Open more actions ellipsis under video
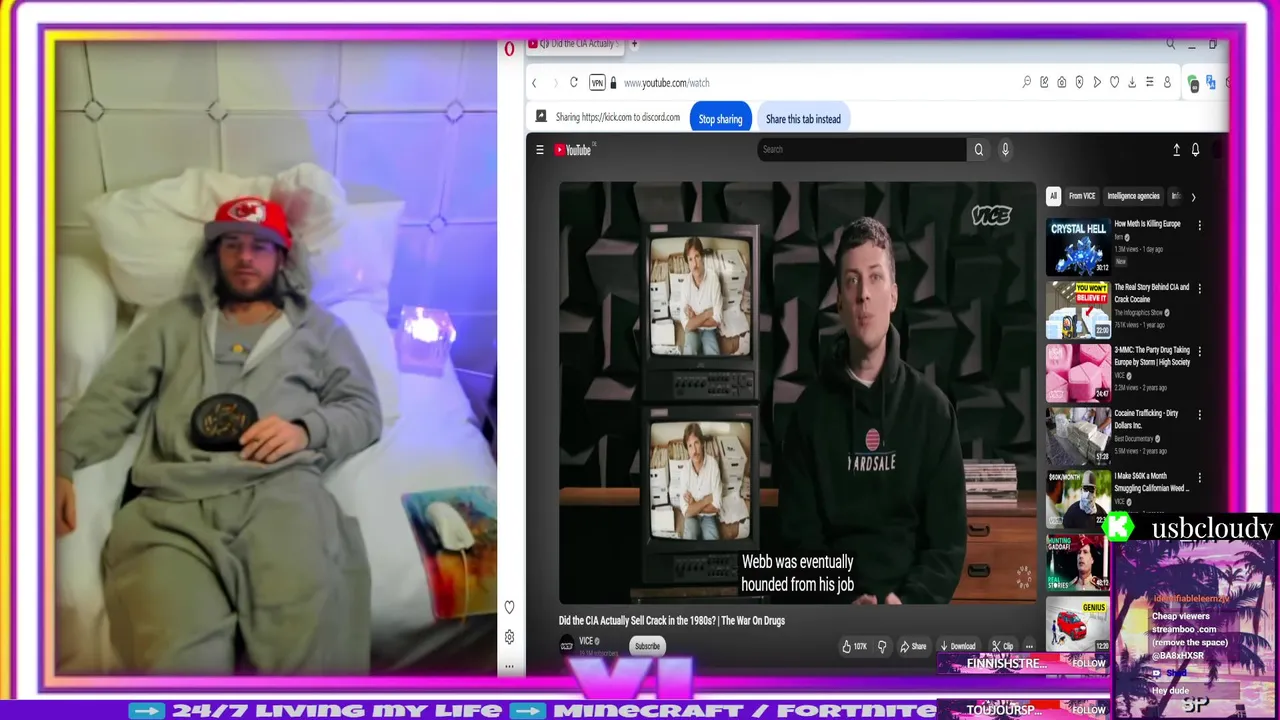Screen dimensions: 1280x720 pyautogui.click(x=1029, y=646)
